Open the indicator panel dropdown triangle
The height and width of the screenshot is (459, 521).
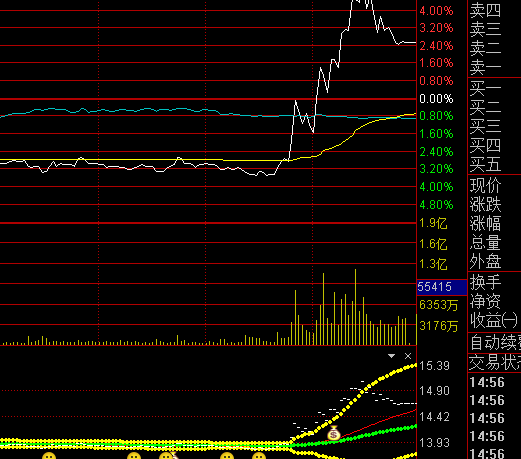392,356
